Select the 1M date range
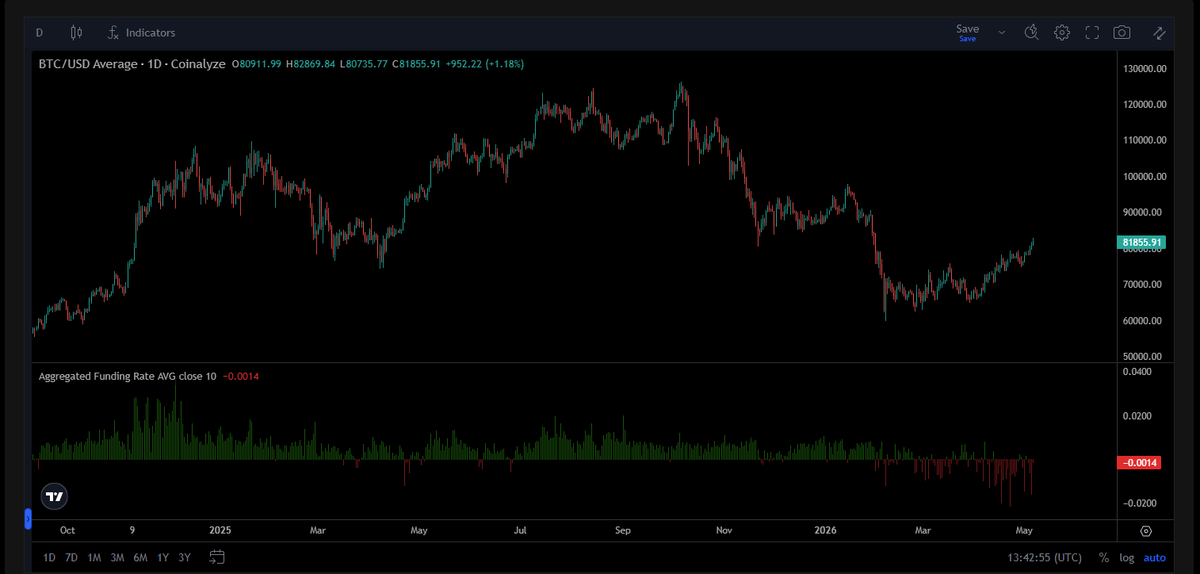This screenshot has height=574, width=1200. click(94, 557)
